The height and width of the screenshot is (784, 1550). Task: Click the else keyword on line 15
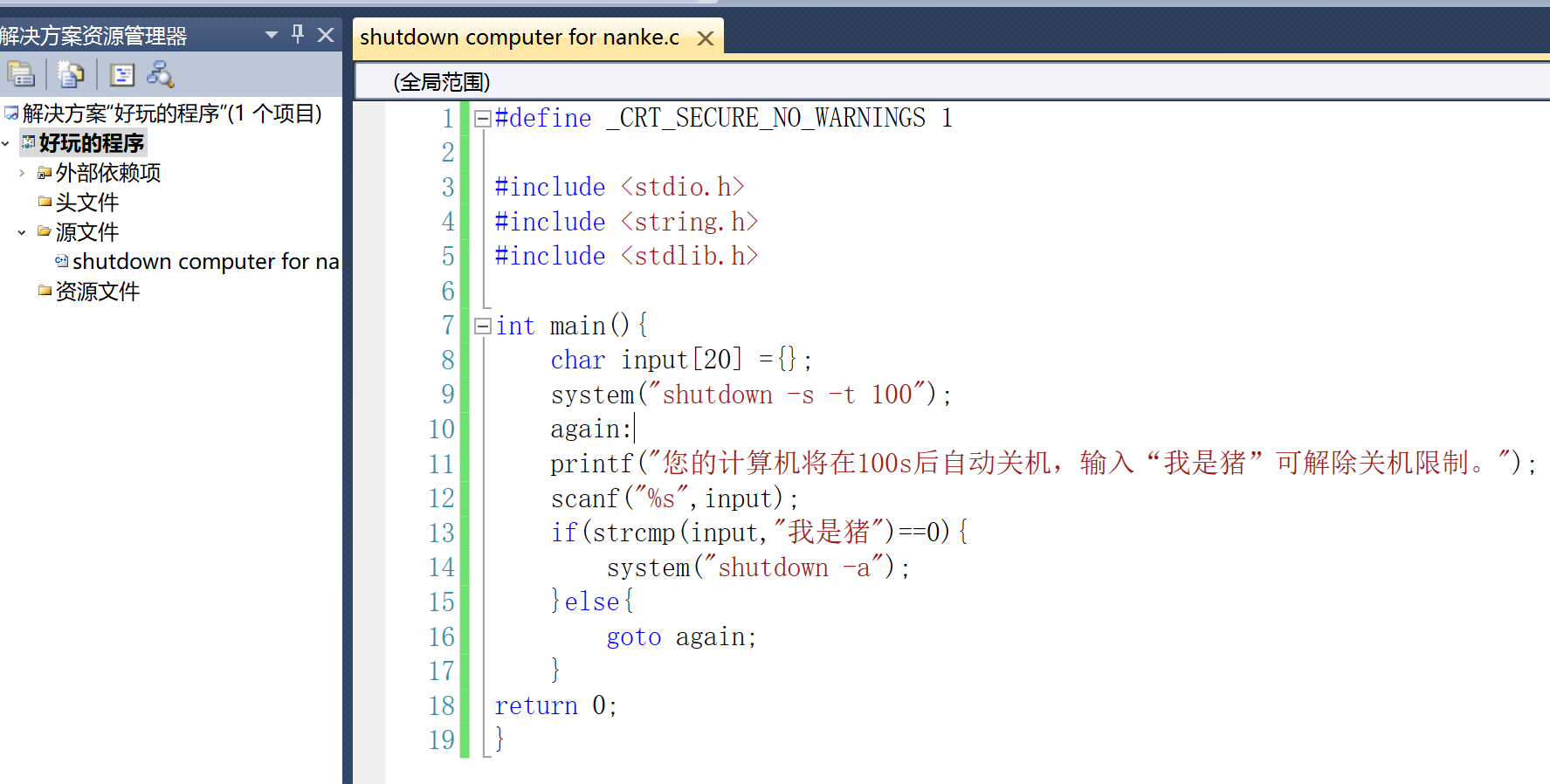[x=592, y=602]
